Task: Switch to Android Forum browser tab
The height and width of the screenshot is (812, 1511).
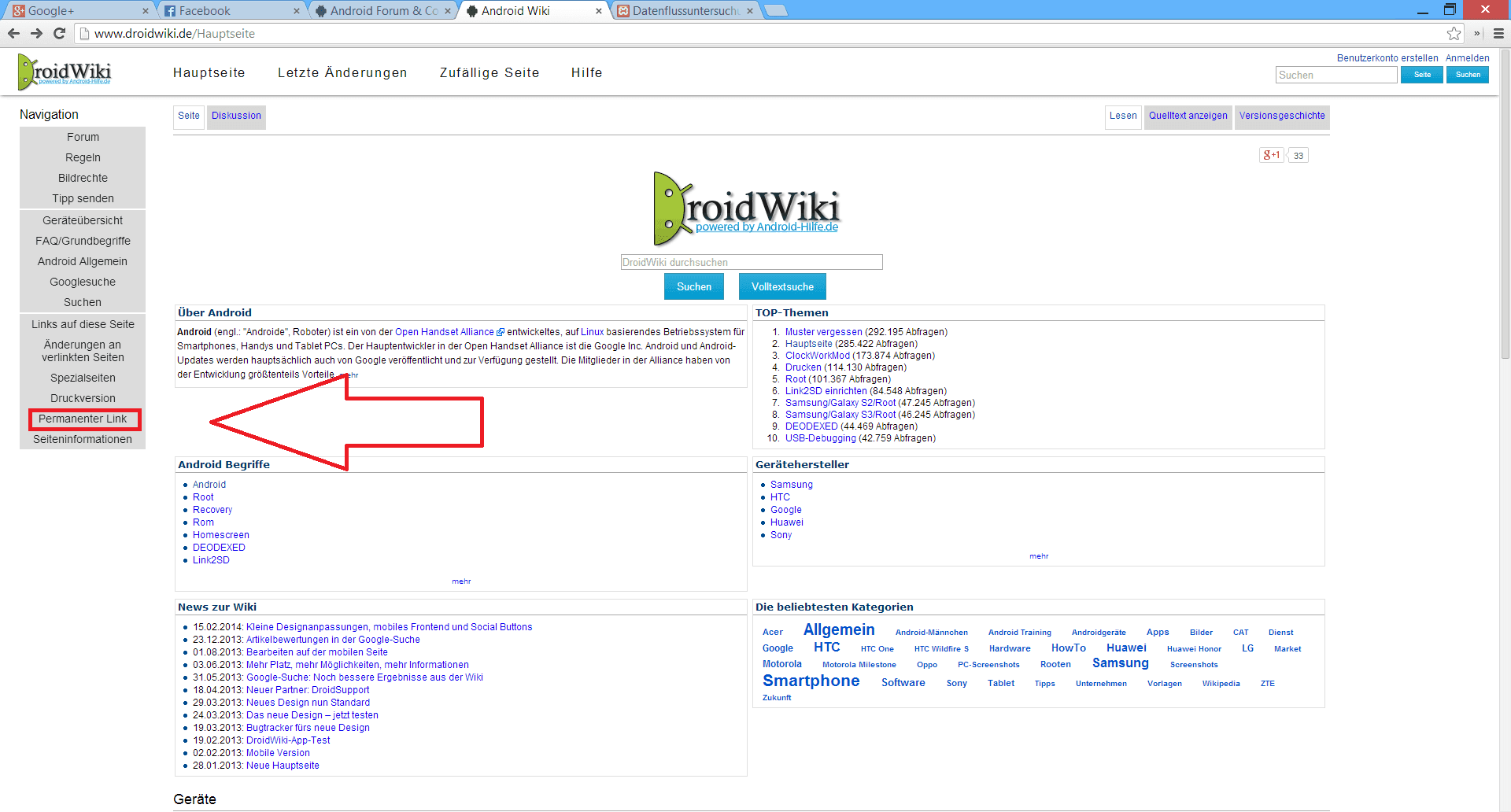Action: point(382,11)
